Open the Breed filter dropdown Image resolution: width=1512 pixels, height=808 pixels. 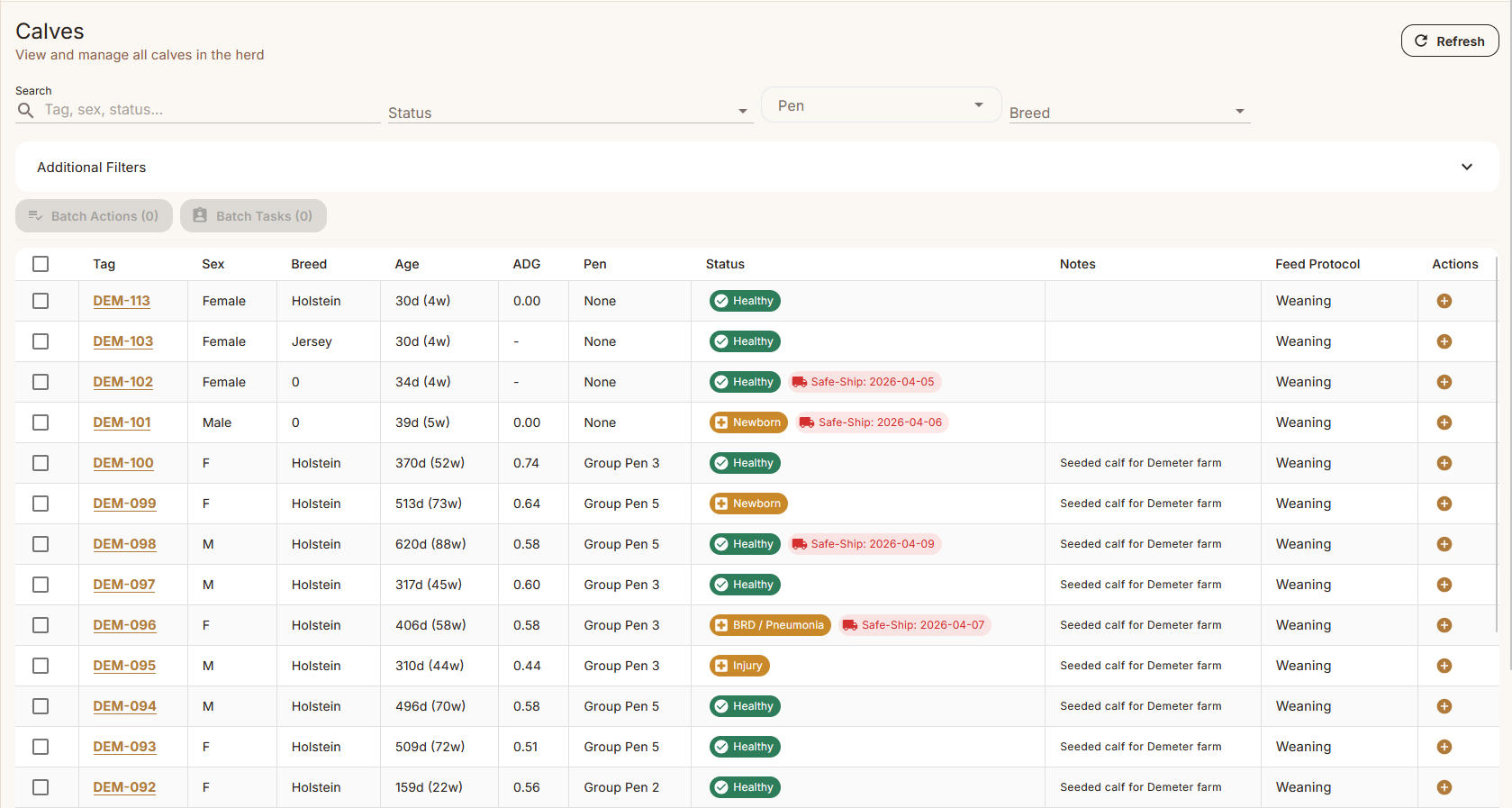1128,113
